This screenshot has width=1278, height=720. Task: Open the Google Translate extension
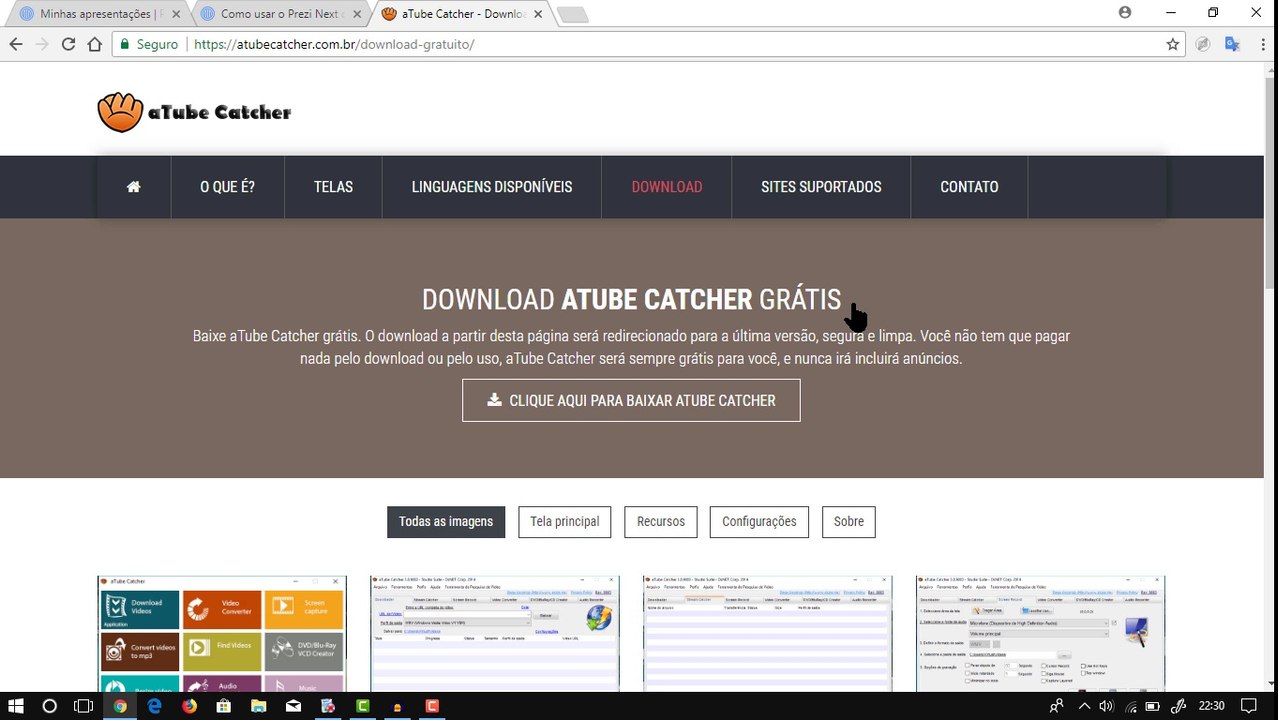click(x=1232, y=44)
